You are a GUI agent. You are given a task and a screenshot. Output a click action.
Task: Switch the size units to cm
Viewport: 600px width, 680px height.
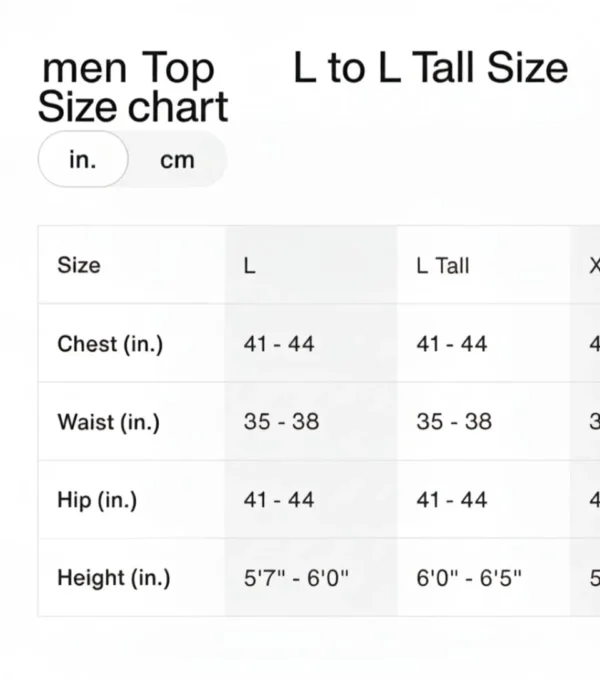coord(177,160)
